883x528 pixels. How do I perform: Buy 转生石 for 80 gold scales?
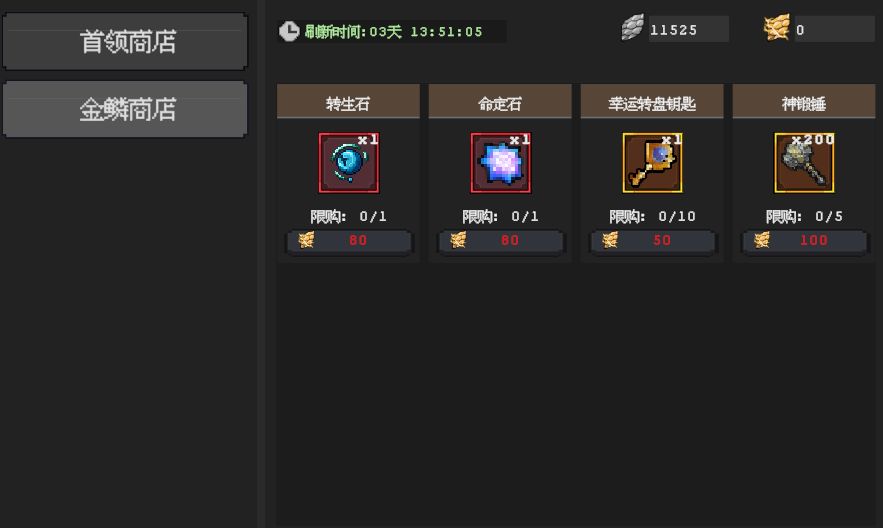[349, 241]
